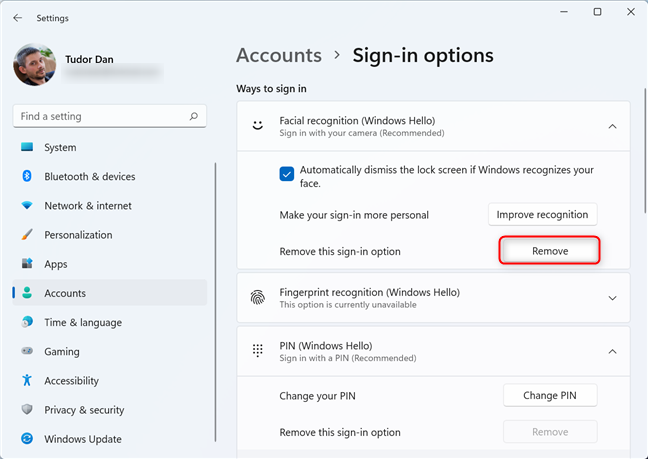The width and height of the screenshot is (648, 459).
Task: Open the System settings page
Action: [x=110, y=147]
